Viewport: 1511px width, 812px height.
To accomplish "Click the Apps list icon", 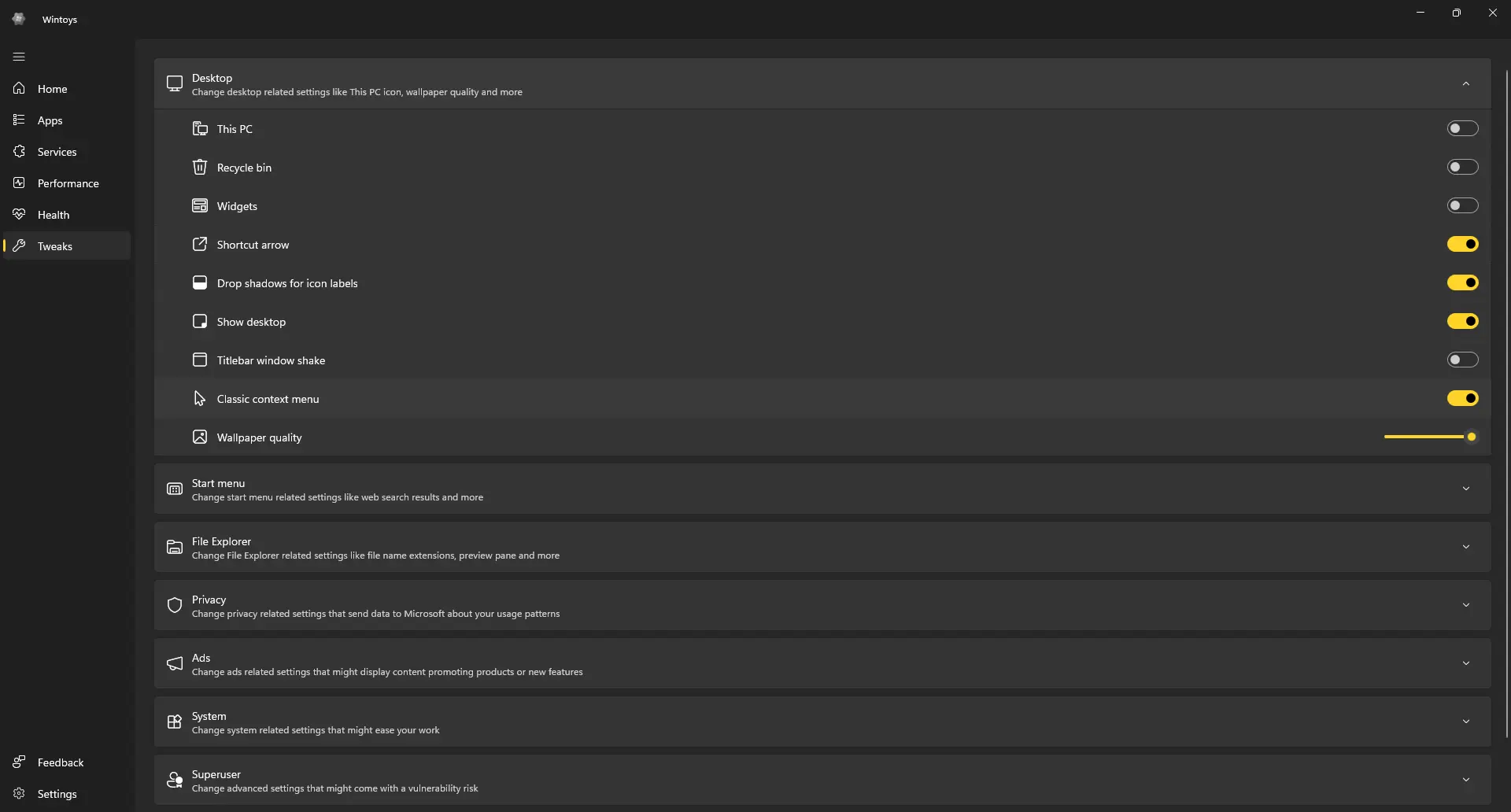I will point(19,120).
